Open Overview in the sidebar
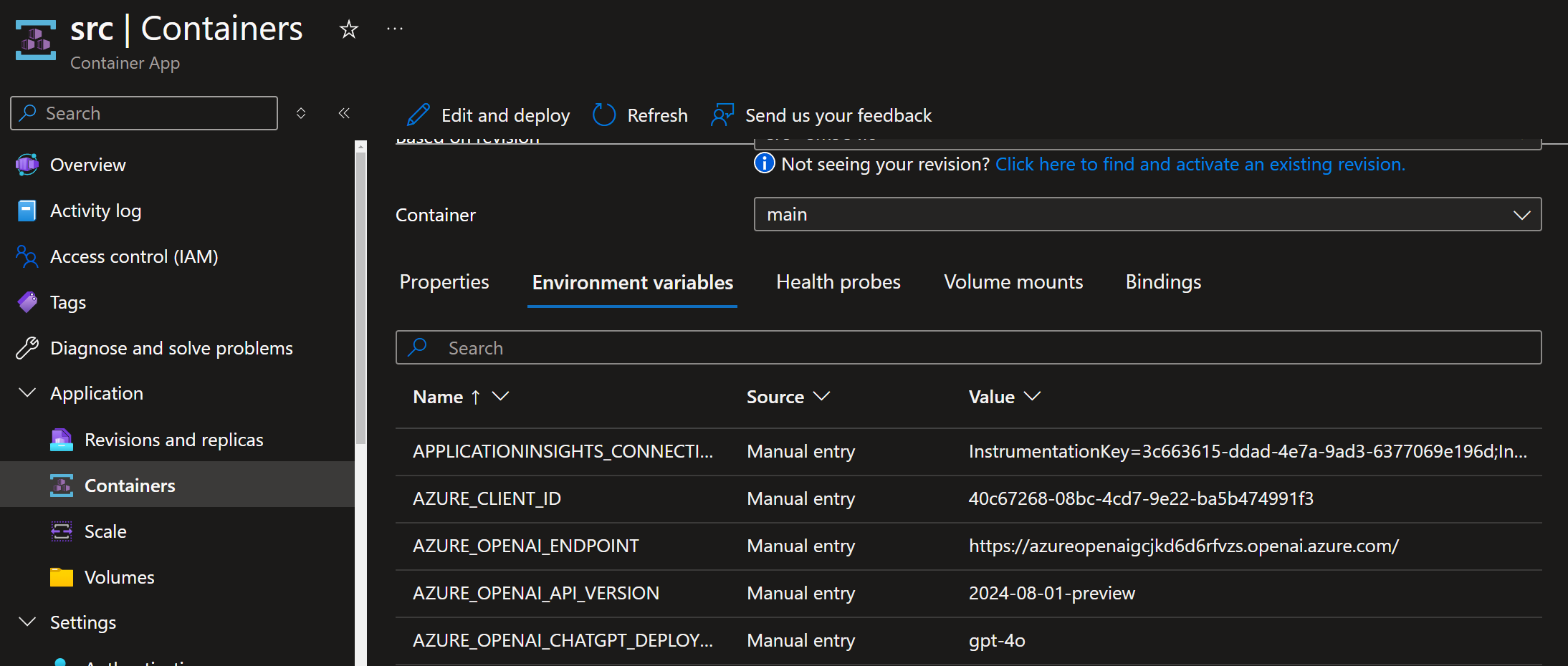This screenshot has width=1568, height=666. point(88,165)
